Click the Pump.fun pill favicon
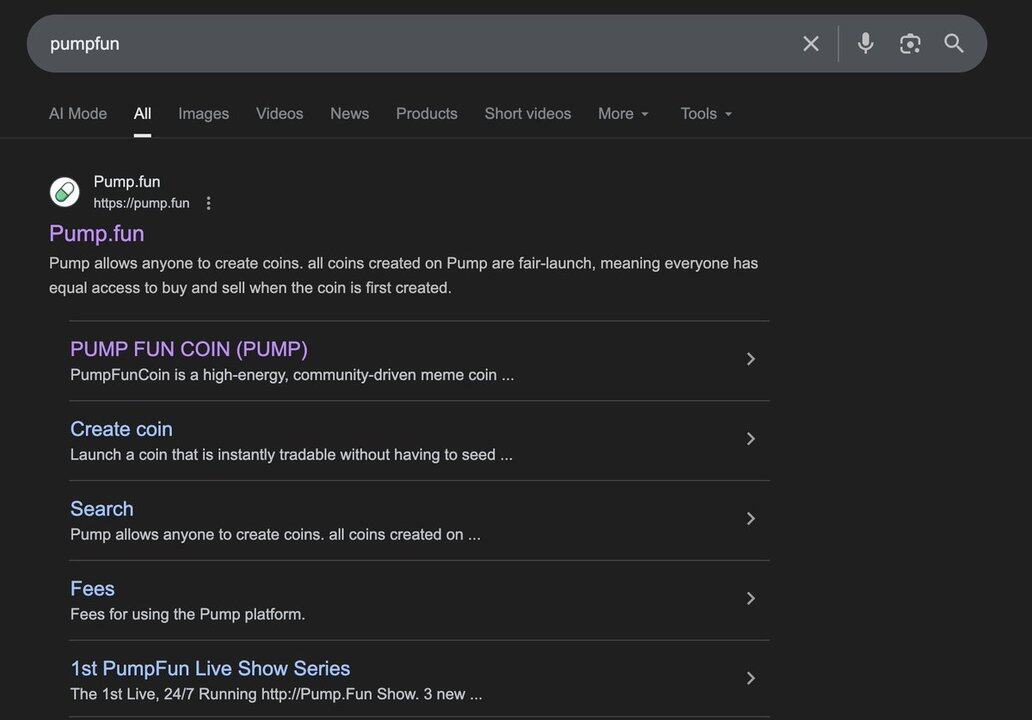 tap(65, 192)
